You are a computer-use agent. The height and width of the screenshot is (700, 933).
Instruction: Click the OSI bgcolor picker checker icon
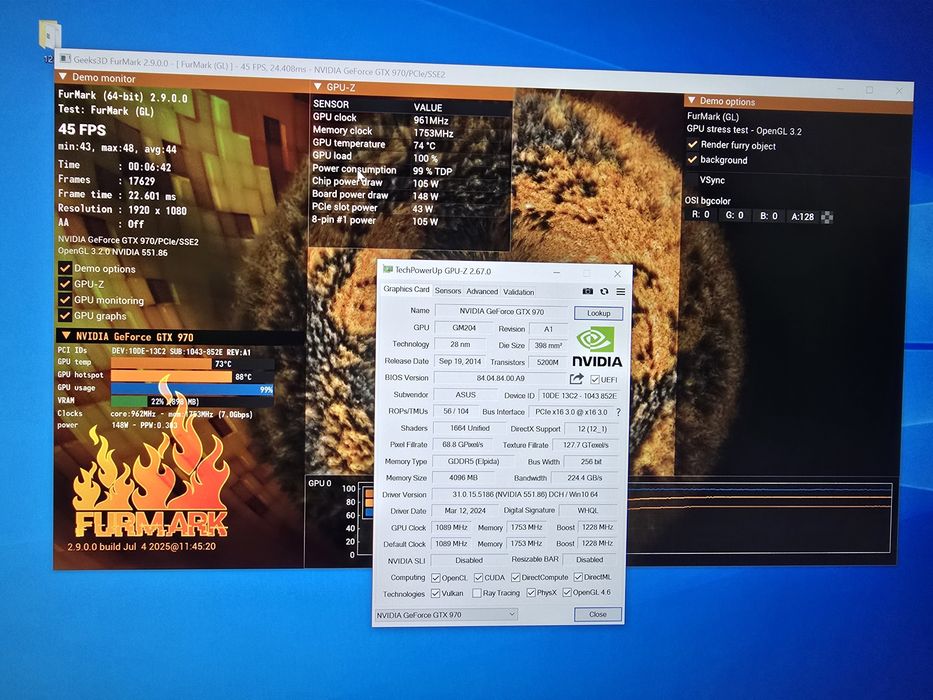826,217
